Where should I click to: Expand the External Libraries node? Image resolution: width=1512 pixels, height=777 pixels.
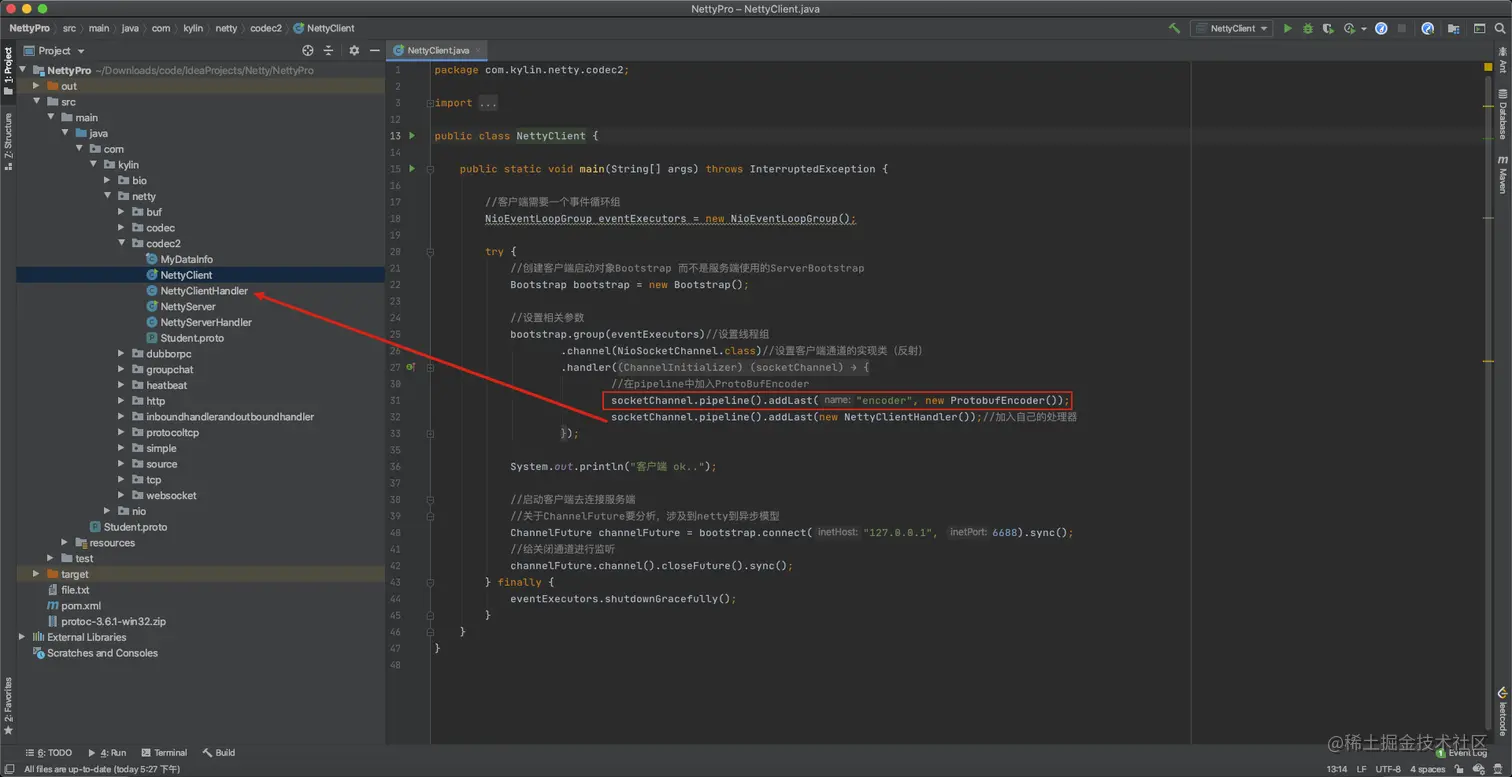tap(22, 637)
